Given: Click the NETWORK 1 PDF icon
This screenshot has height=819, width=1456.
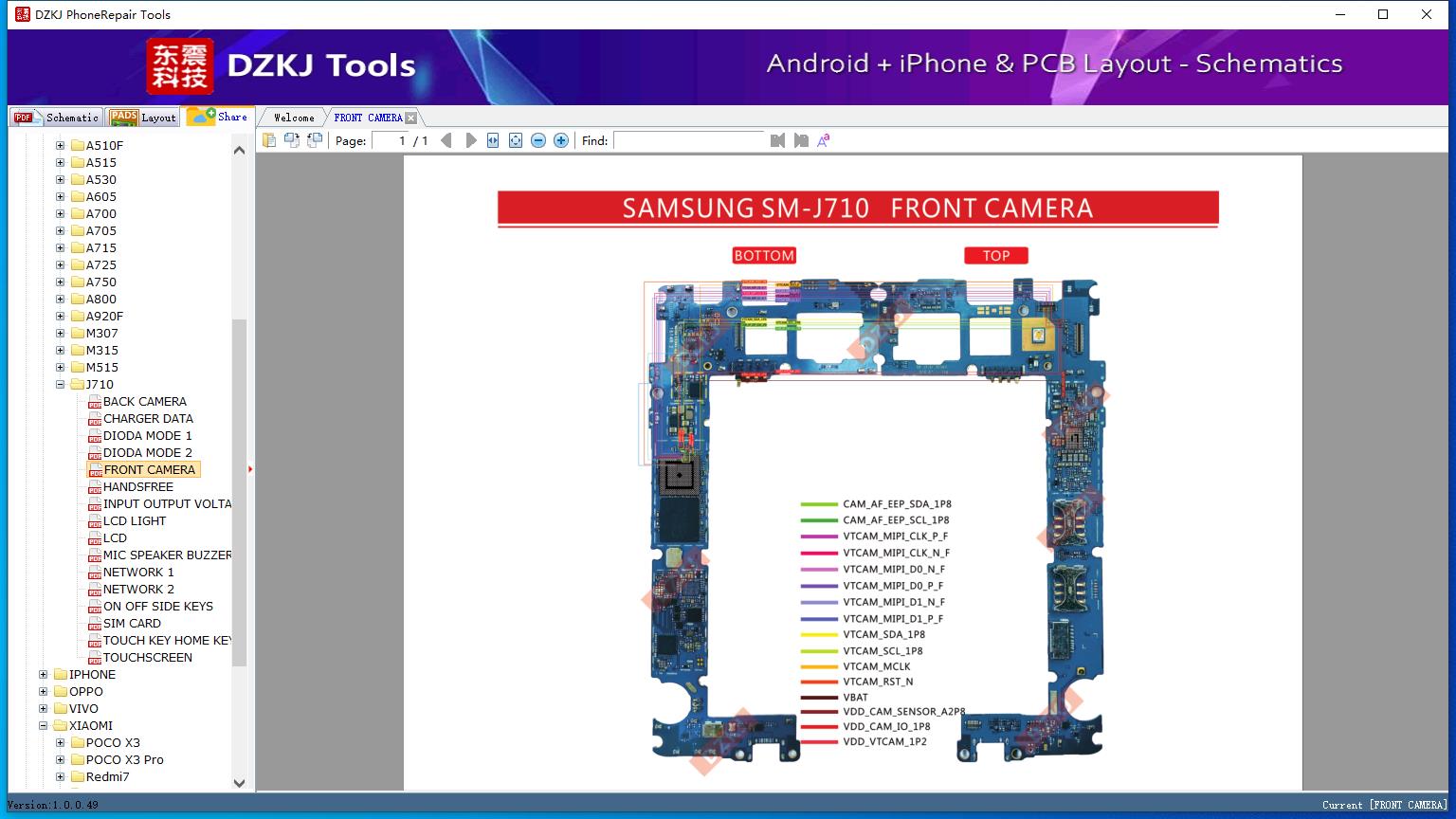Looking at the screenshot, I should point(95,573).
